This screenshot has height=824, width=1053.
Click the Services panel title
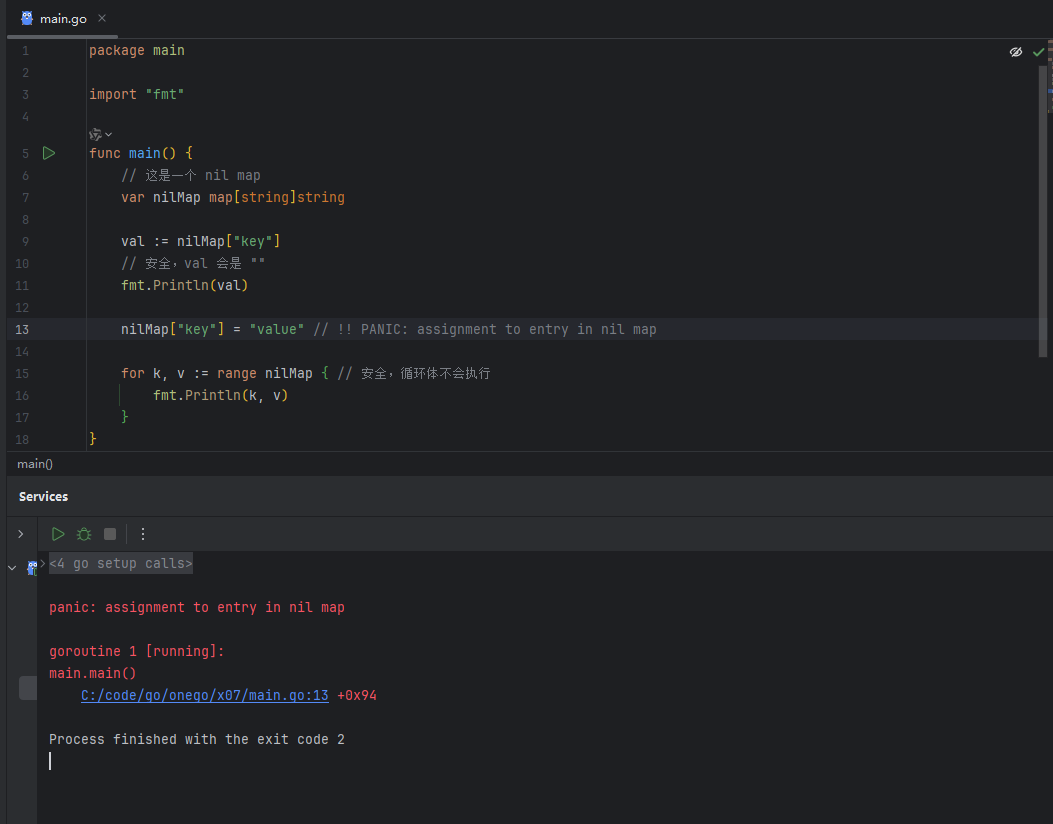click(x=44, y=496)
